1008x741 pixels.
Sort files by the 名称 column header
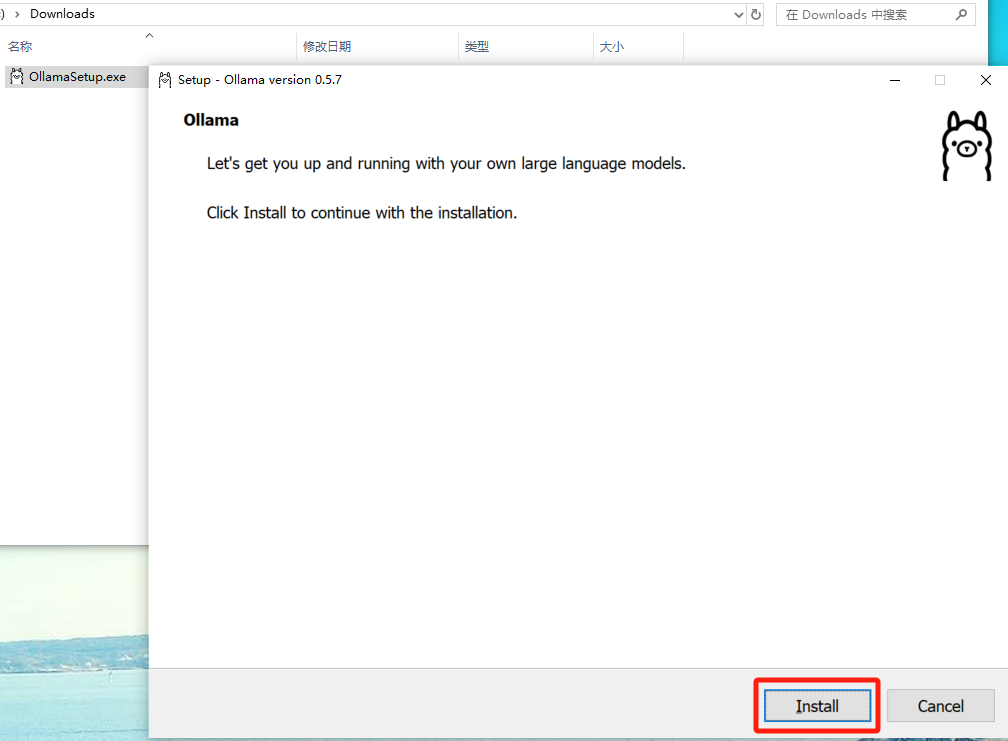point(20,46)
